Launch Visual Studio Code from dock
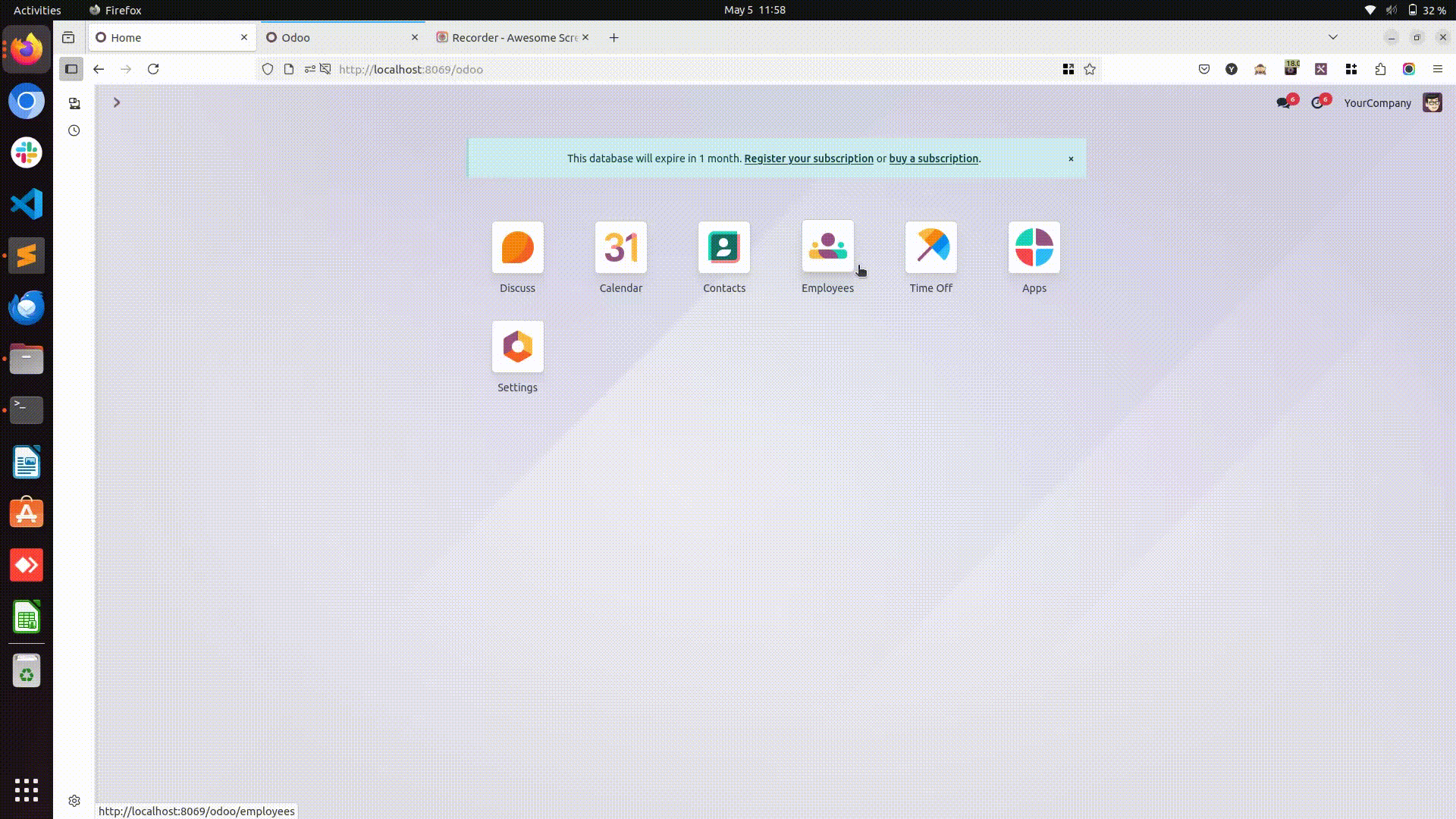1456x819 pixels. [27, 204]
